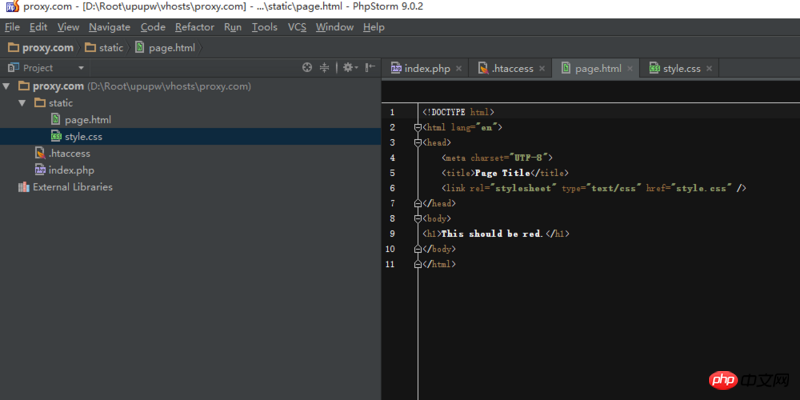Image resolution: width=800 pixels, height=400 pixels.
Task: Click External Libraries in project tree
Action: click(72, 187)
